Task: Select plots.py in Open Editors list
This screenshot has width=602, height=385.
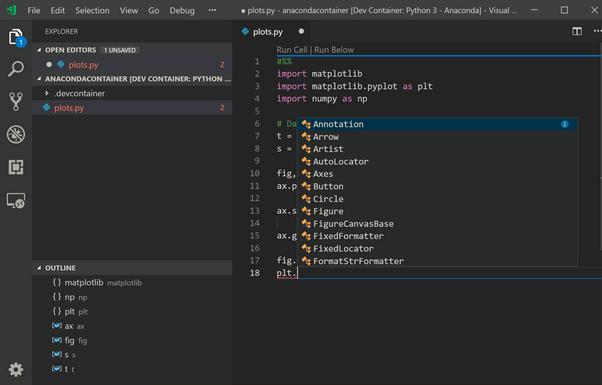Action: click(x=132, y=64)
